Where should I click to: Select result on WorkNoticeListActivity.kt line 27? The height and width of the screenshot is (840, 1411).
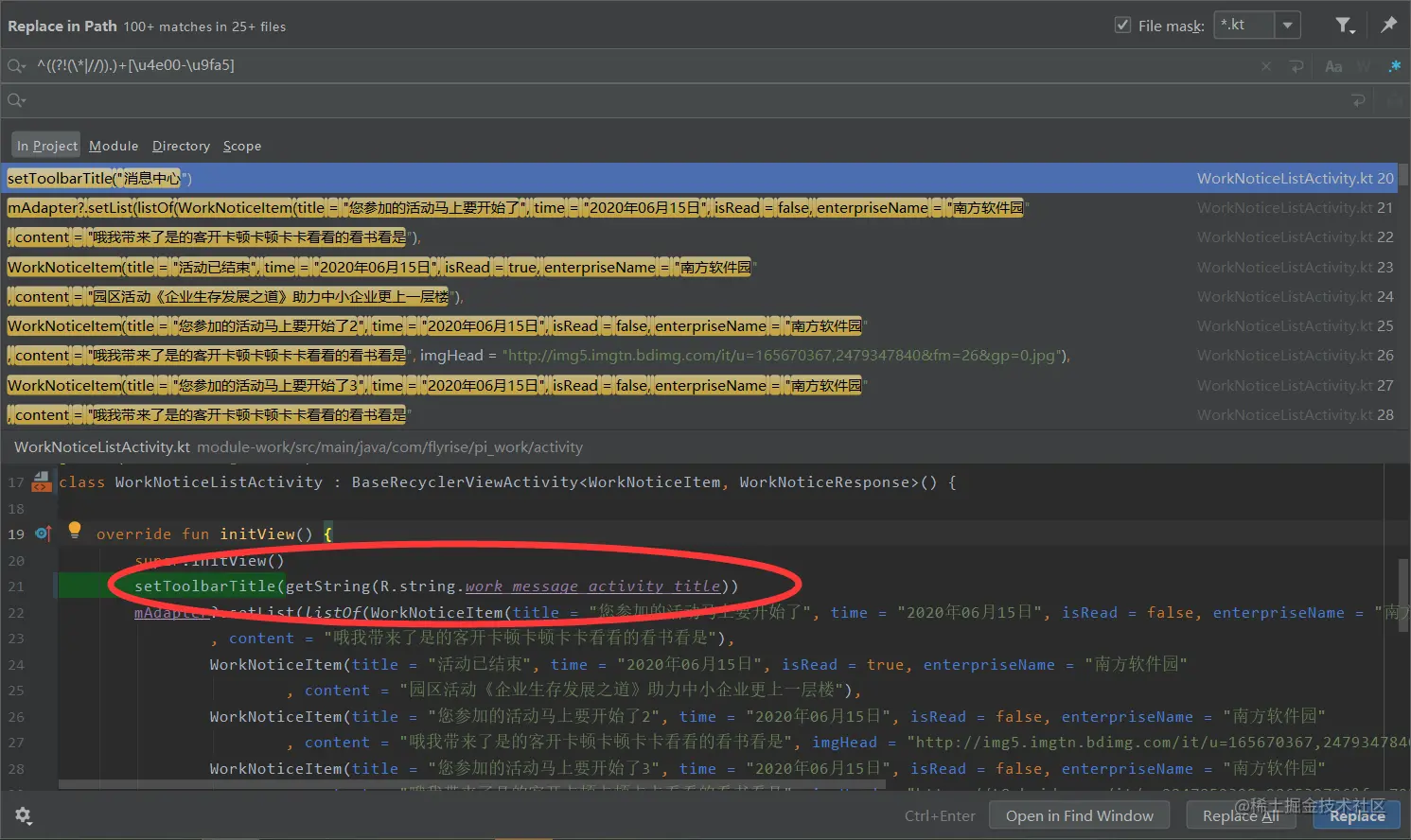(700, 386)
